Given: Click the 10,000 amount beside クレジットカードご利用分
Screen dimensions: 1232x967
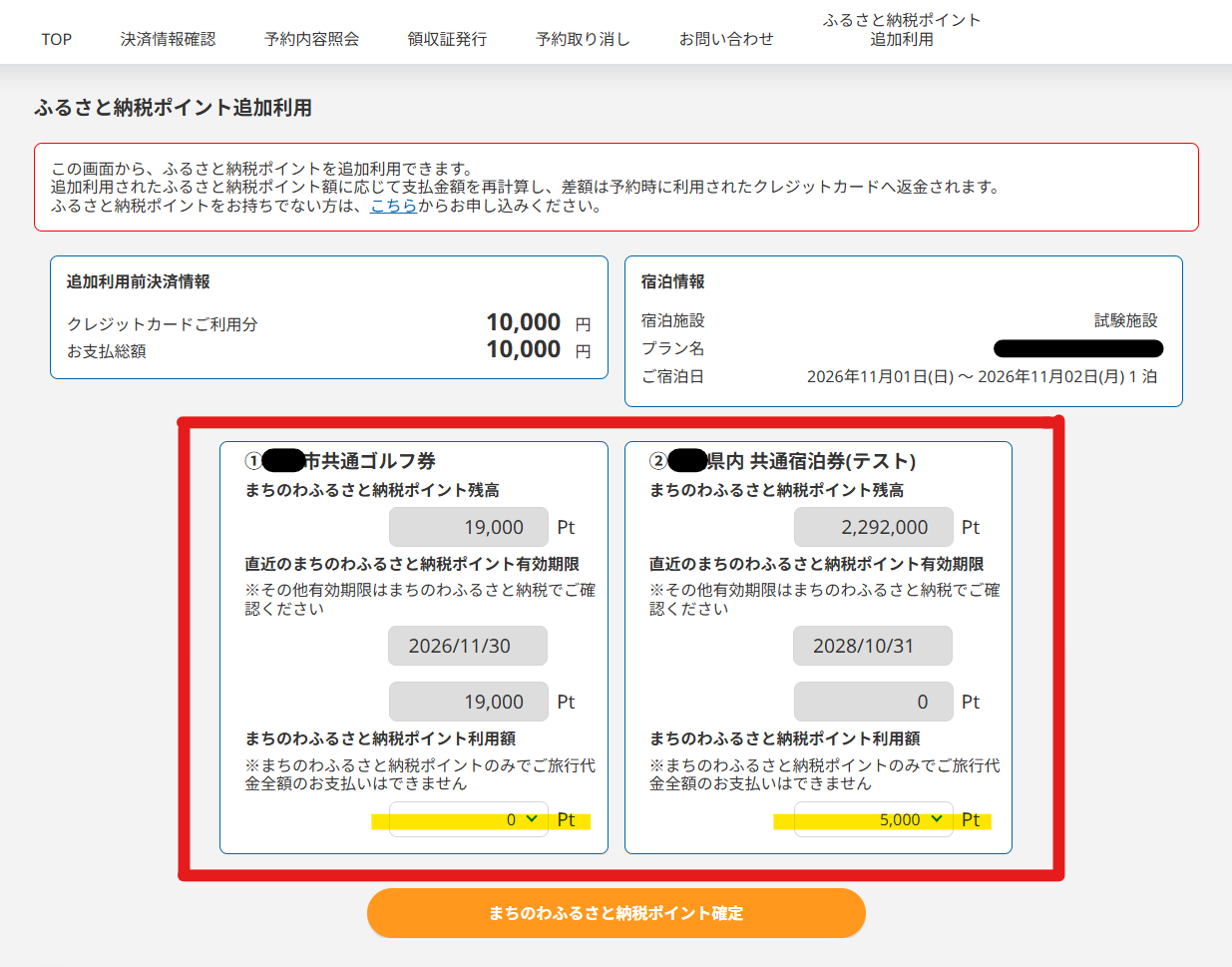Looking at the screenshot, I should (524, 322).
